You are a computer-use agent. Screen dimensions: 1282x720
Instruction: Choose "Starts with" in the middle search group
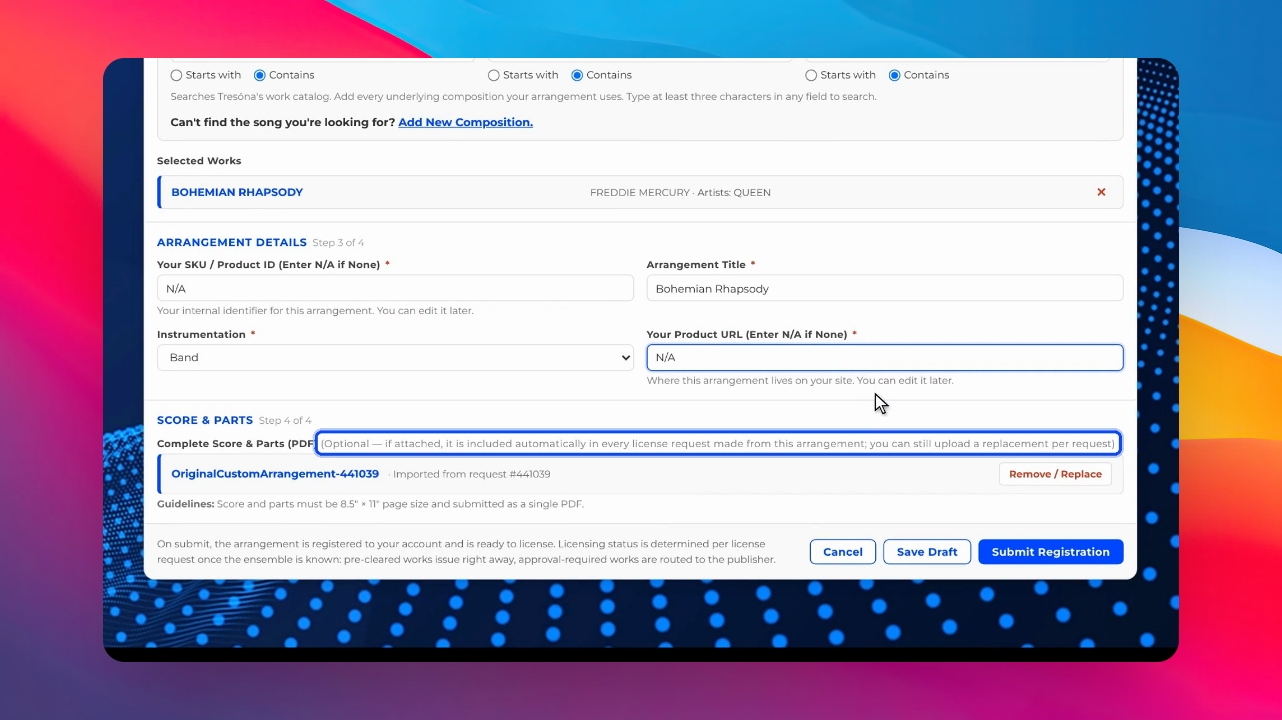pos(494,75)
